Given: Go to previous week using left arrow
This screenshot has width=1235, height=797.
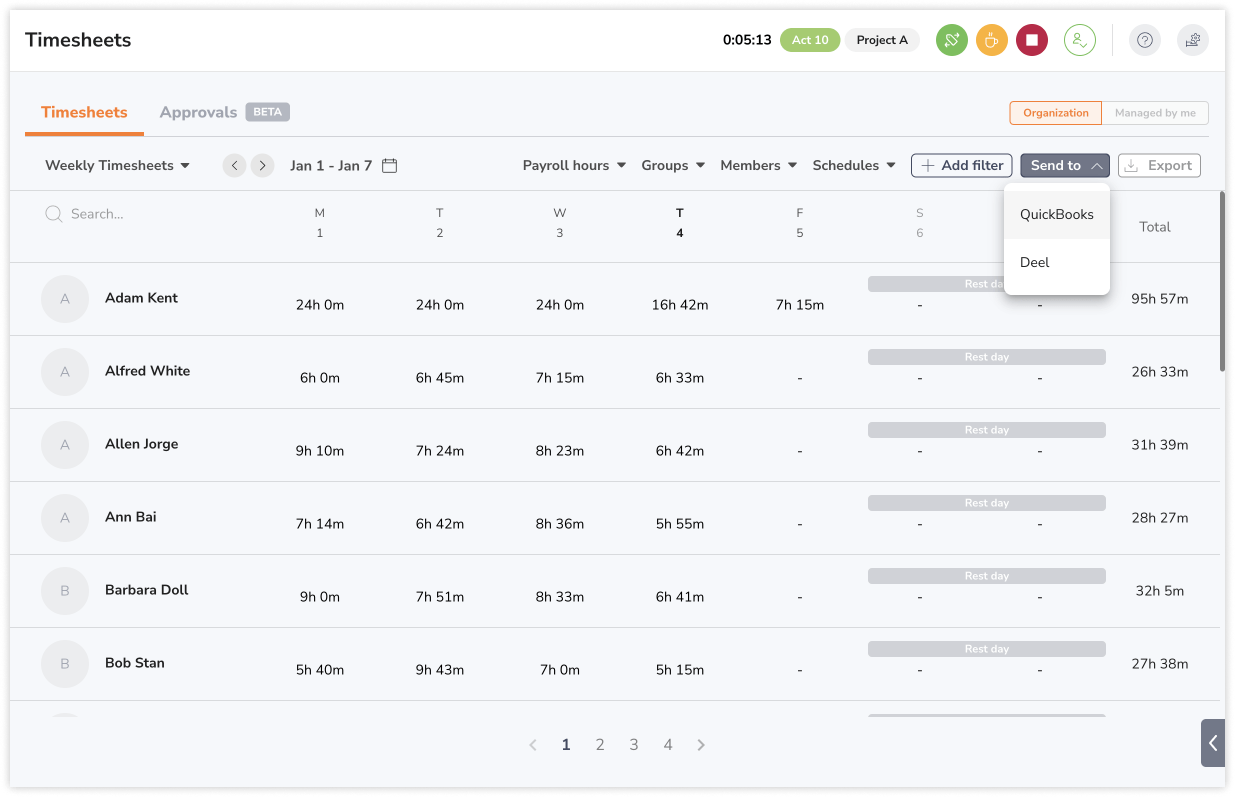Looking at the screenshot, I should click(234, 165).
